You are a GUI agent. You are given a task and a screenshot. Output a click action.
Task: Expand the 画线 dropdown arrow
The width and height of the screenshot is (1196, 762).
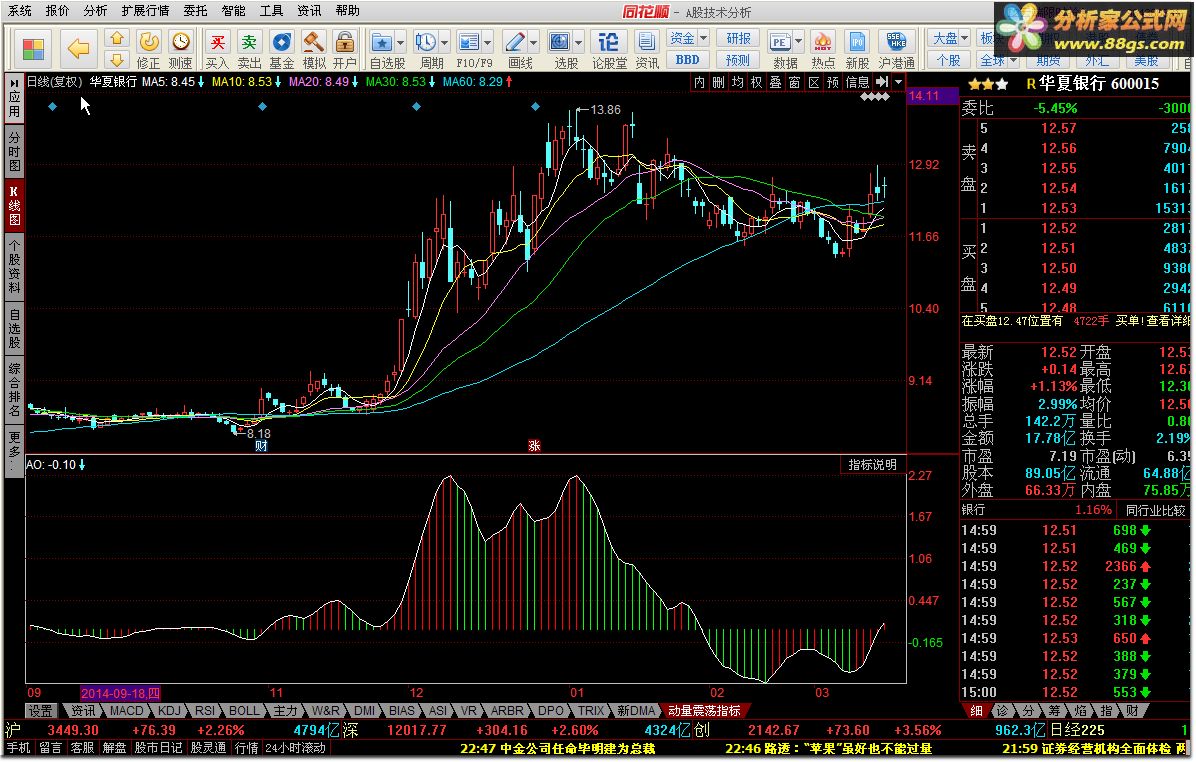[533, 42]
